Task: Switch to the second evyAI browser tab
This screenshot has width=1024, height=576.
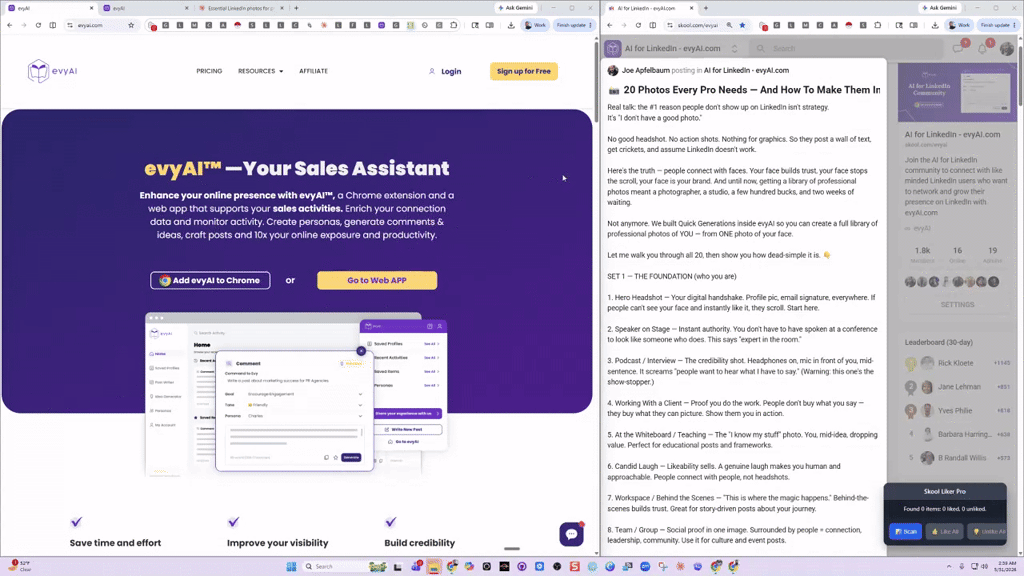Action: [x=145, y=8]
